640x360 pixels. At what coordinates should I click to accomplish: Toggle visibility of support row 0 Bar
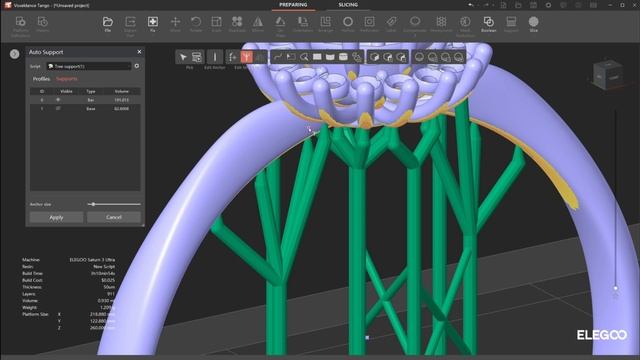pos(58,100)
